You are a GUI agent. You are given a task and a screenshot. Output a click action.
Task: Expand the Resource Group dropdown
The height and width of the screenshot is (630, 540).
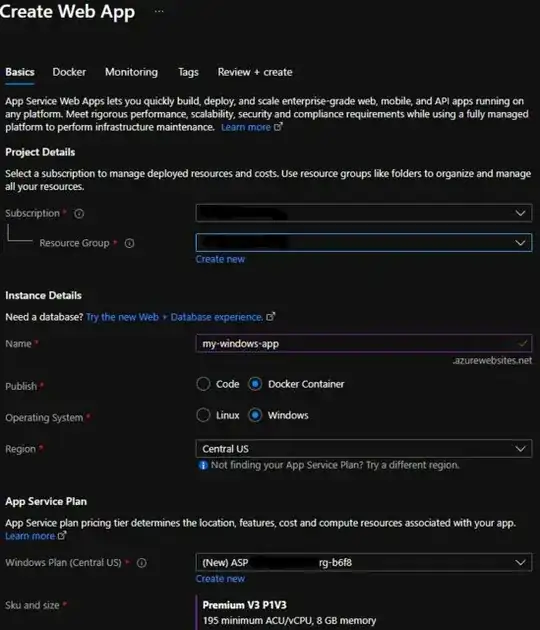pyautogui.click(x=364, y=243)
